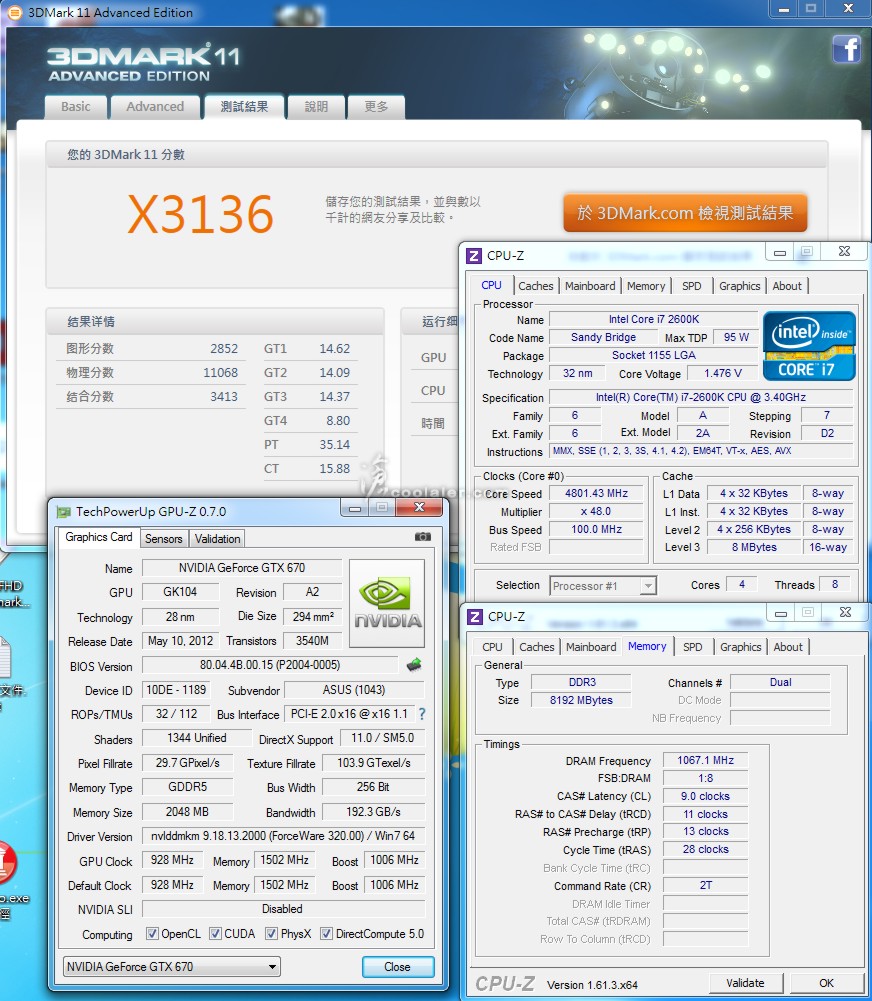
Task: Click the red exe desktop icon
Action: pos(6,862)
